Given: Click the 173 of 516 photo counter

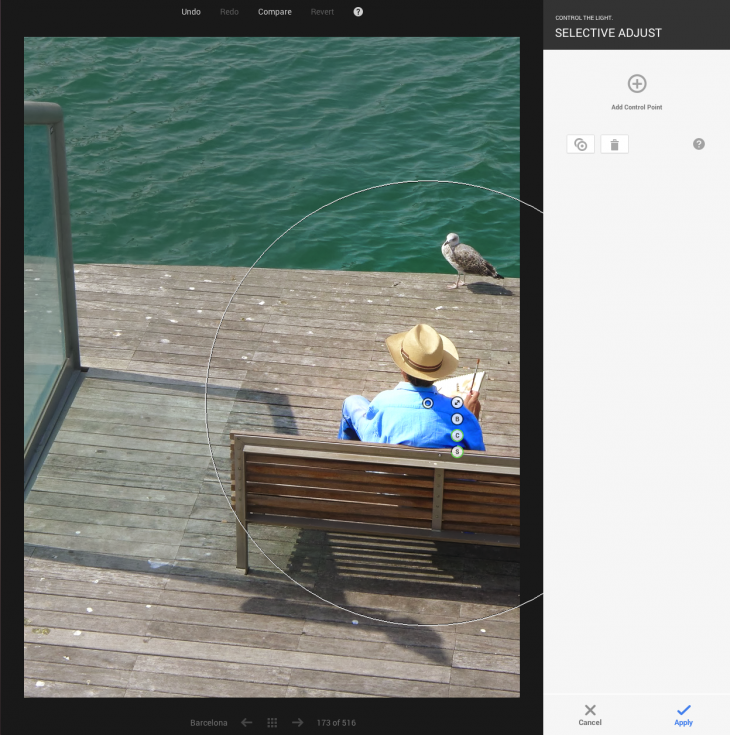Looking at the screenshot, I should 336,723.
